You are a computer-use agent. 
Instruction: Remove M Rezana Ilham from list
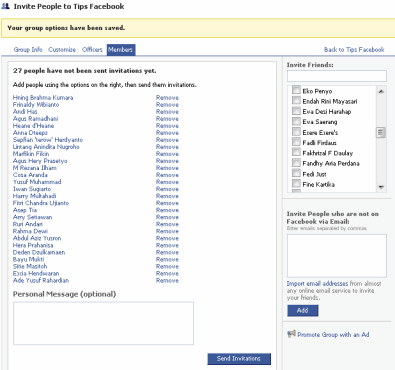(167, 168)
